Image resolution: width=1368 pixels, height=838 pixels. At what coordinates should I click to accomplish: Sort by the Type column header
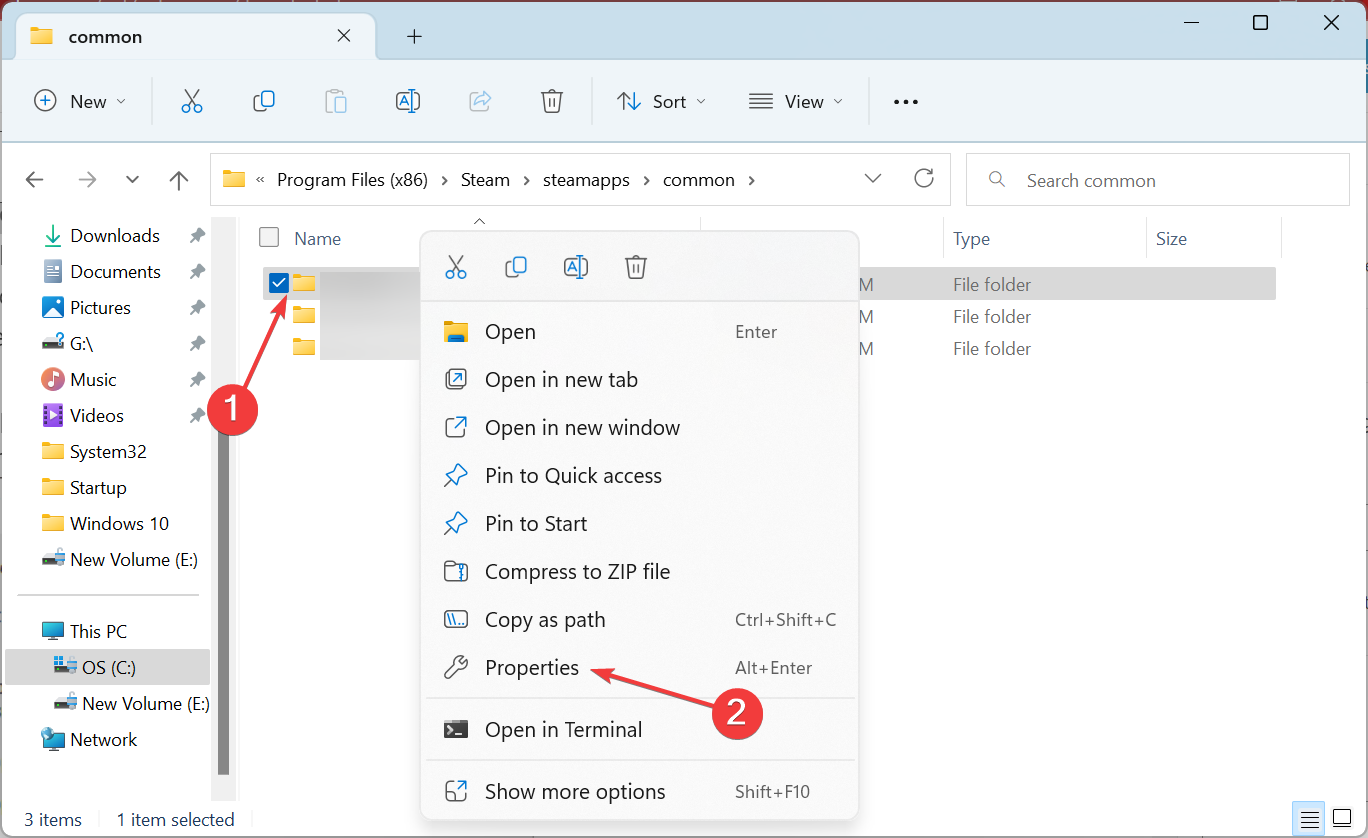[x=971, y=239]
